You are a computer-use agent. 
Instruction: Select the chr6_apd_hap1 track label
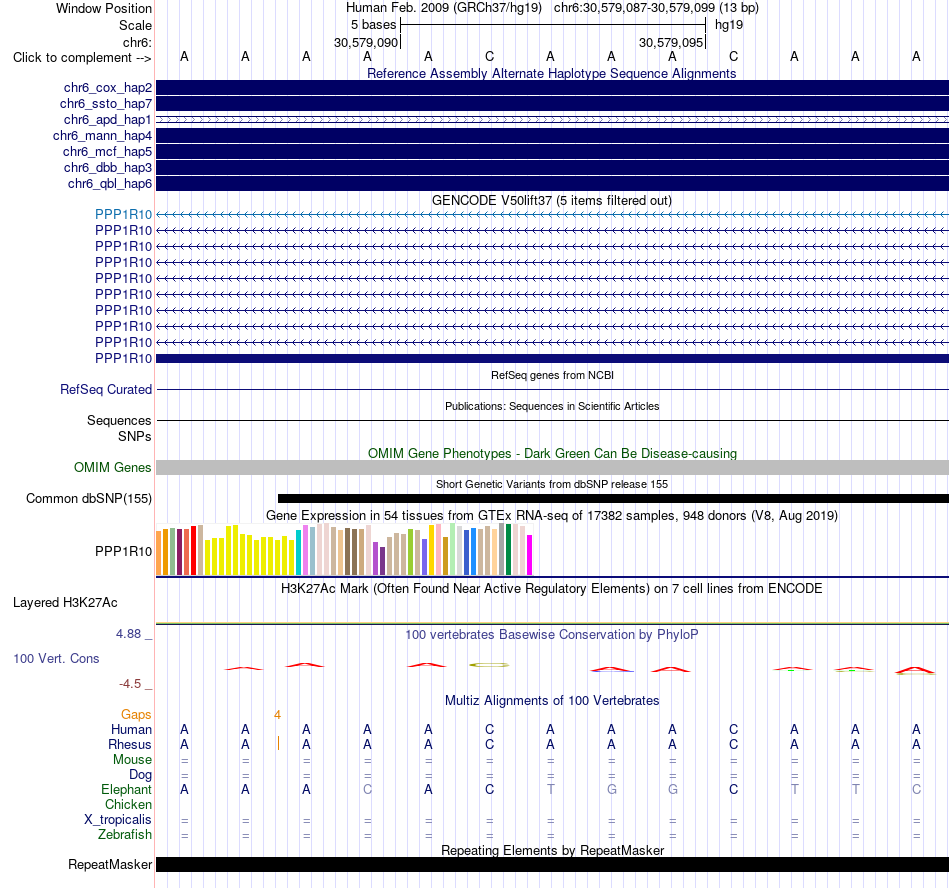click(x=108, y=119)
